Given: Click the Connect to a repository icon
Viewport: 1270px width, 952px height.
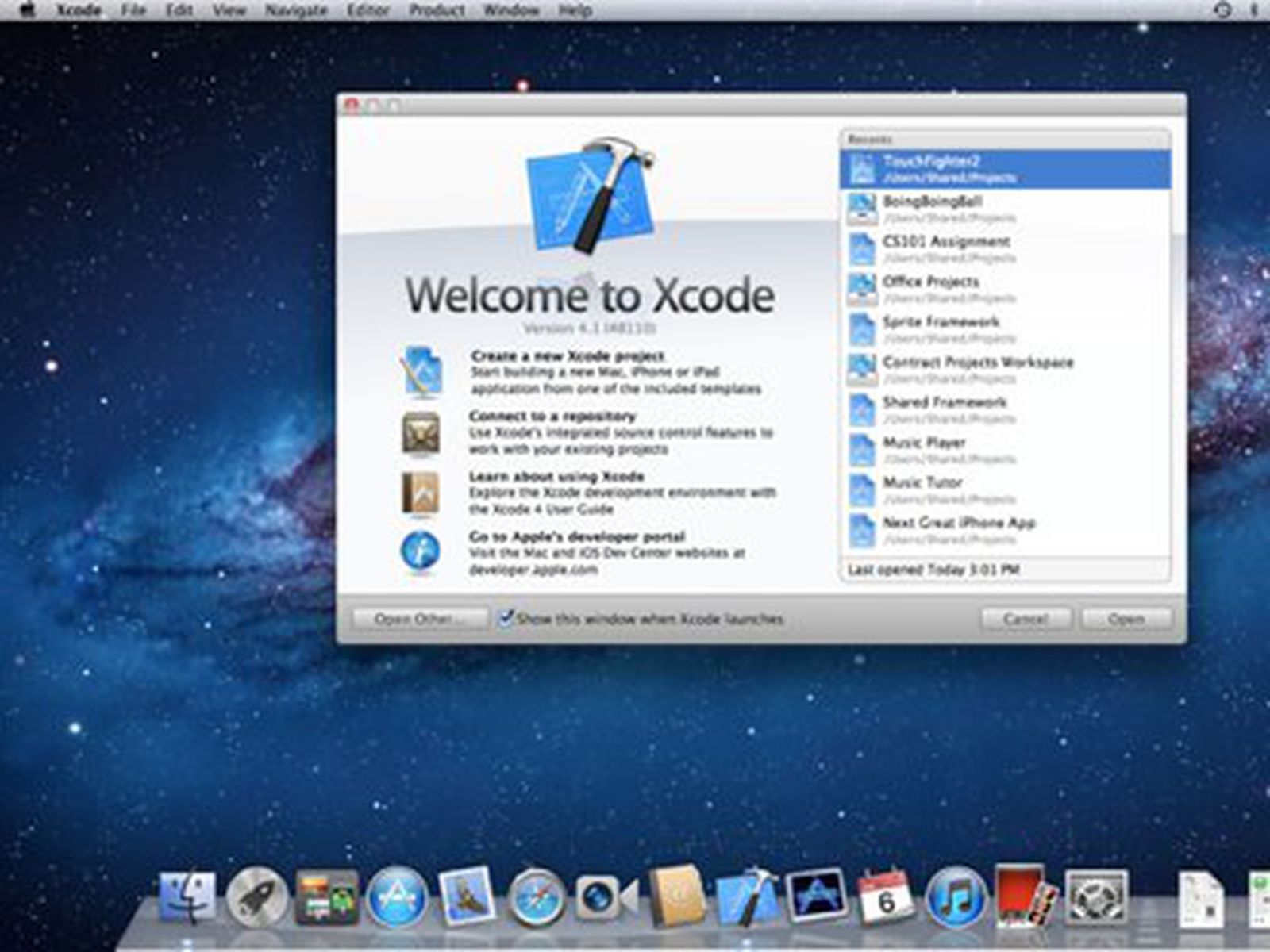Looking at the screenshot, I should [x=421, y=433].
